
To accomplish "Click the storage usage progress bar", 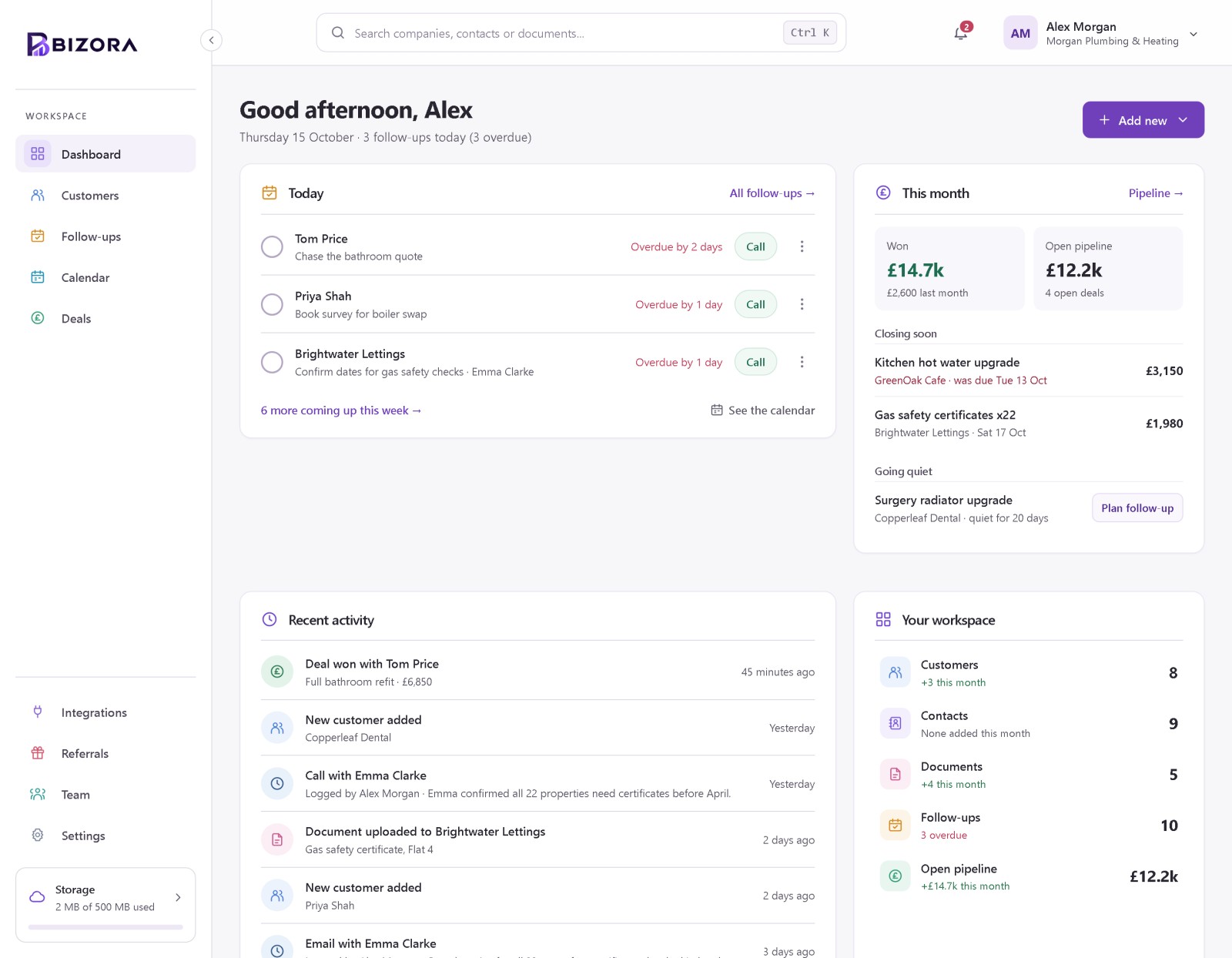I will (x=105, y=927).
